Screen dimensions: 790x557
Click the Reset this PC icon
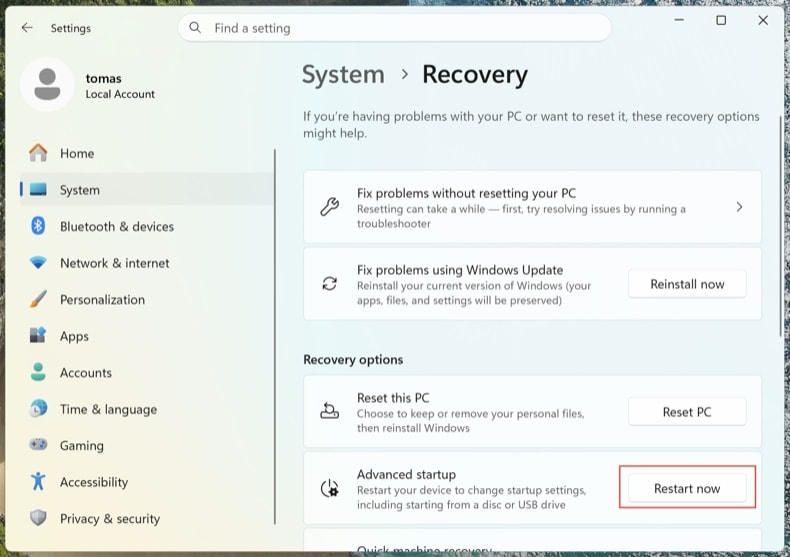pos(330,411)
